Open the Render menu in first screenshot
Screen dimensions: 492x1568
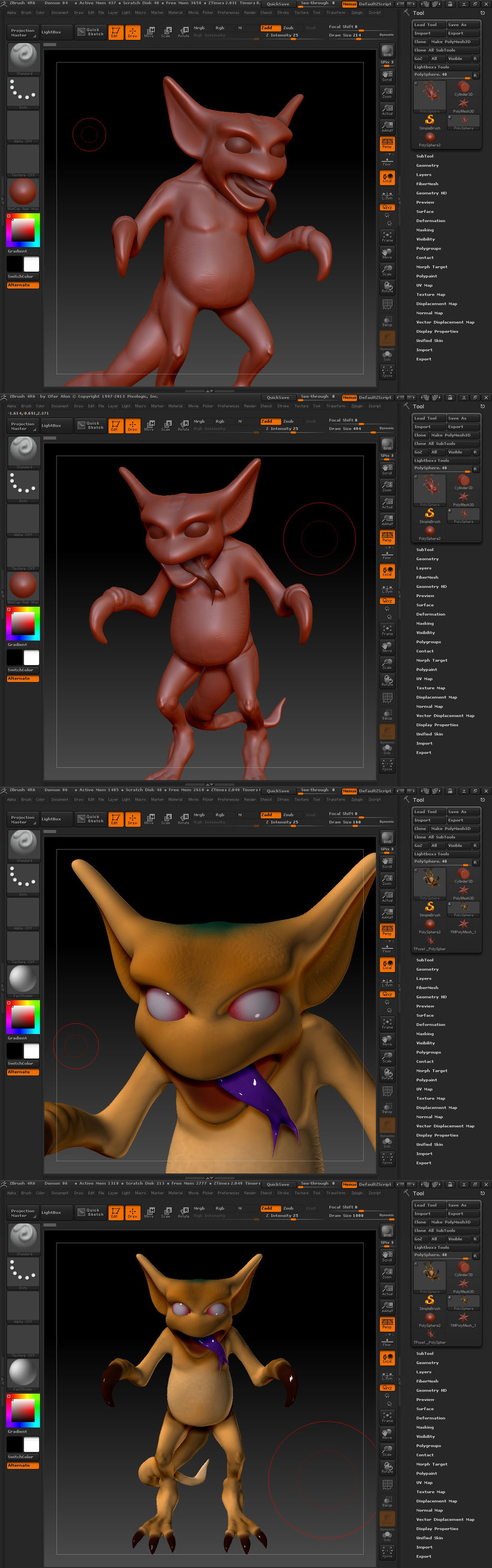click(250, 13)
